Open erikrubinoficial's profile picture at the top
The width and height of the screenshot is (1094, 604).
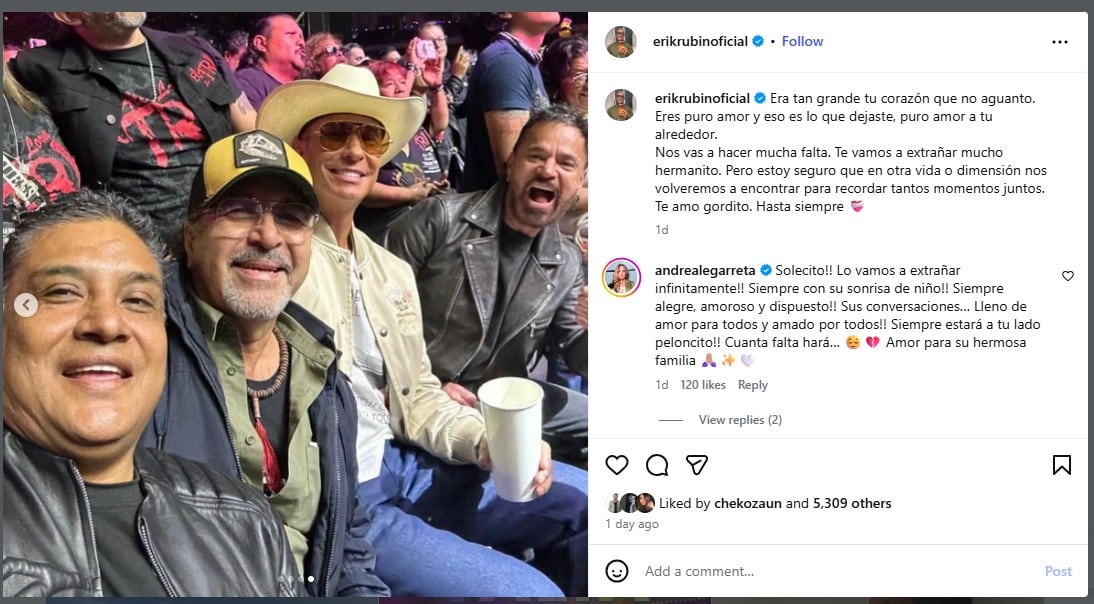point(621,41)
